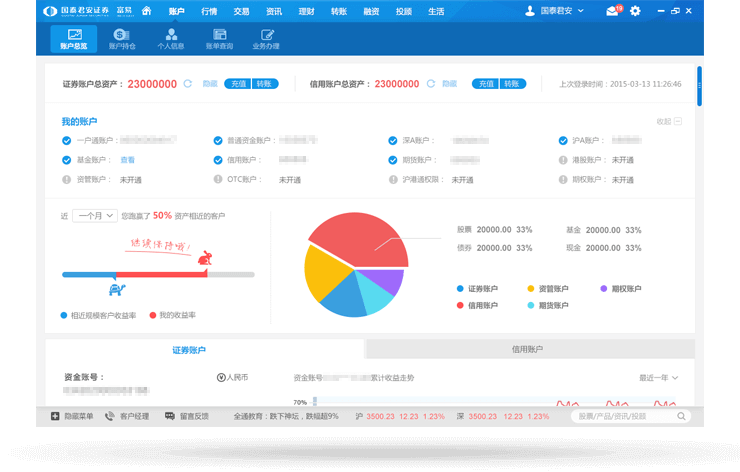Viewport: 740px width, 472px height.
Task: Click the warning icon beside 期权账户
Action: (563, 179)
